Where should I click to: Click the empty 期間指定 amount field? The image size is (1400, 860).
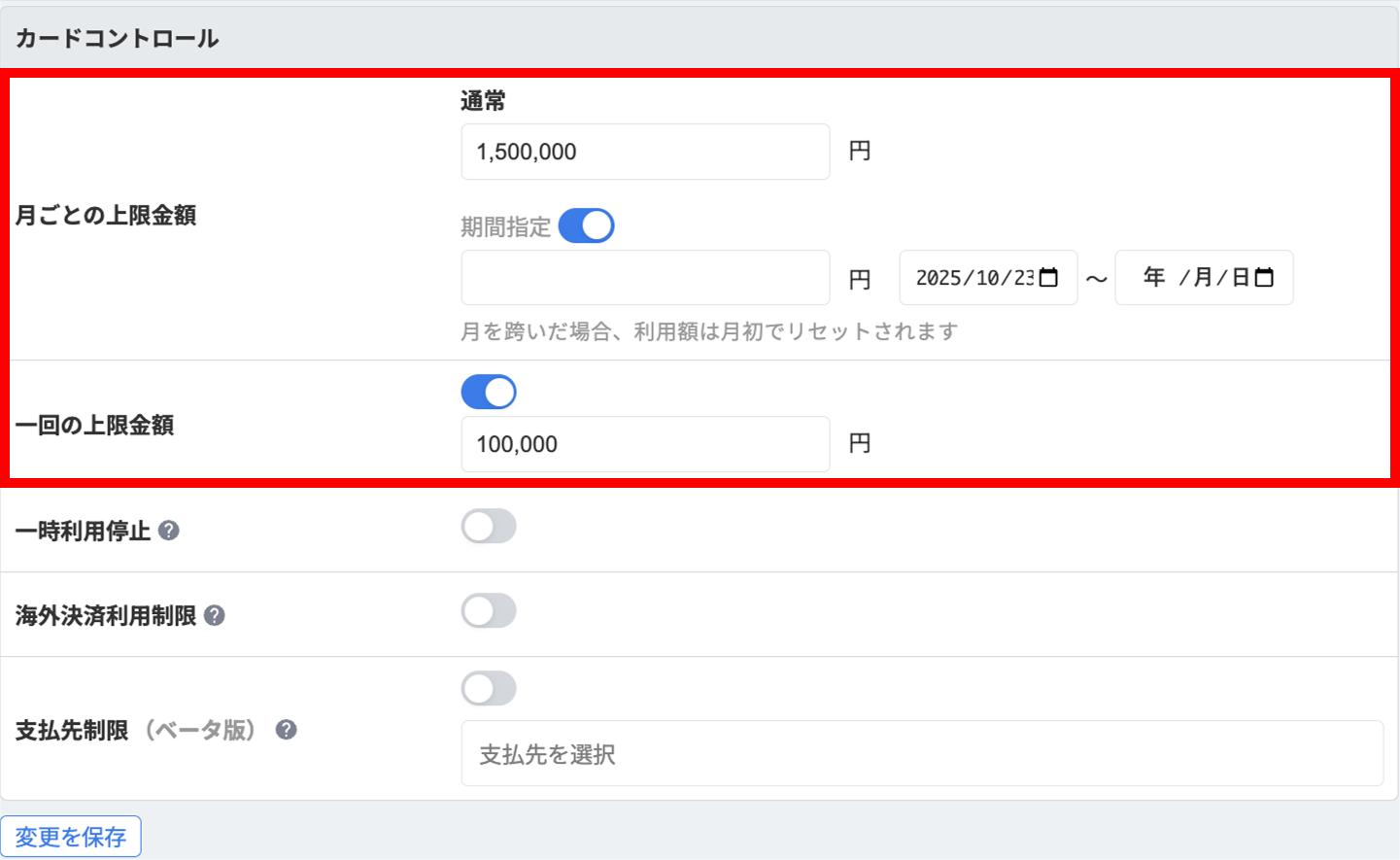(x=645, y=278)
